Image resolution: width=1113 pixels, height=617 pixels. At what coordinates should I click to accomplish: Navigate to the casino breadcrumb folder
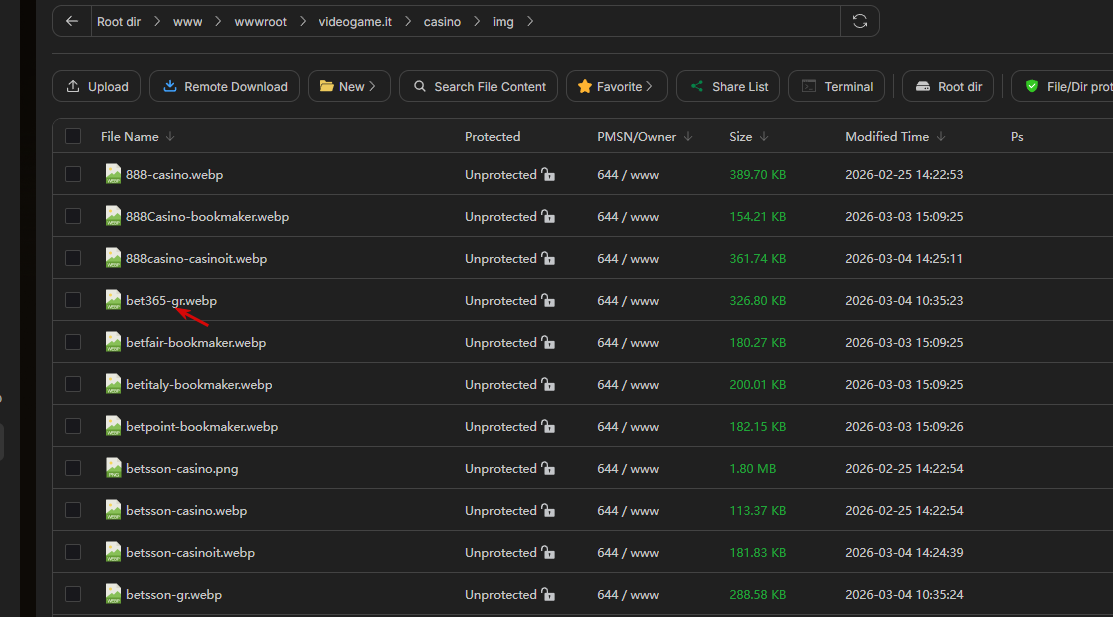point(443,21)
